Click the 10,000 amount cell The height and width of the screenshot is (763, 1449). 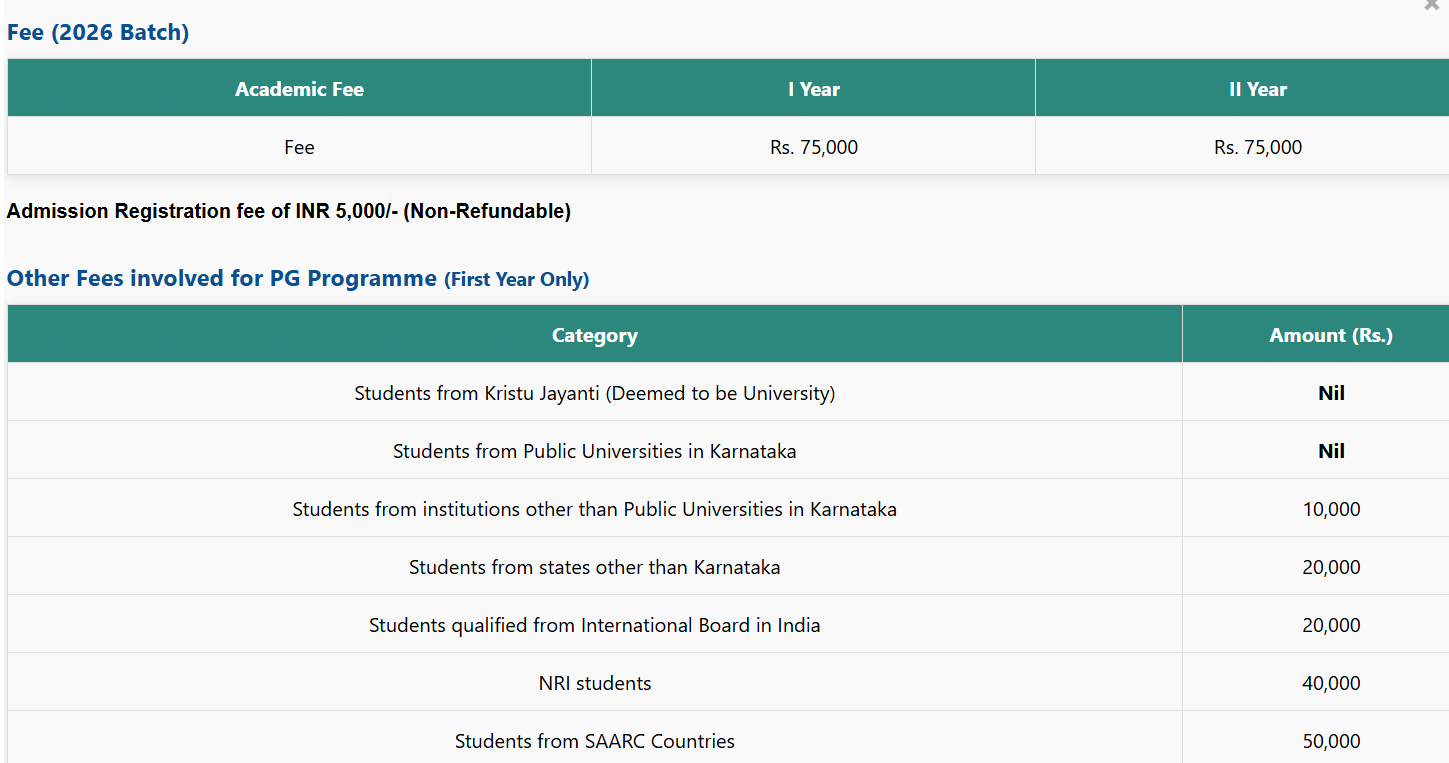point(1330,509)
